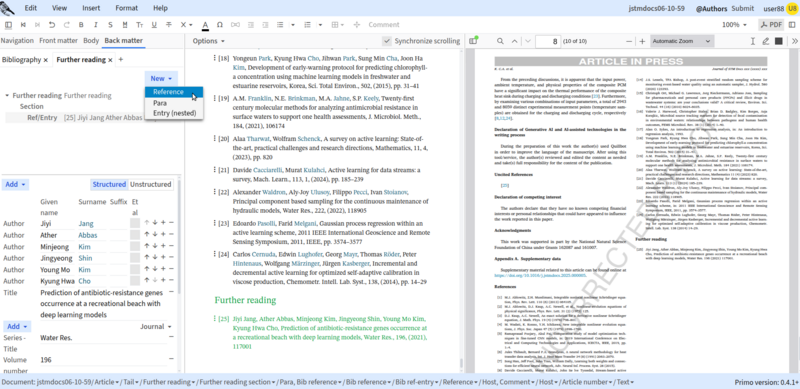
Task: Choose Reference from the New menu
Action: [173, 92]
